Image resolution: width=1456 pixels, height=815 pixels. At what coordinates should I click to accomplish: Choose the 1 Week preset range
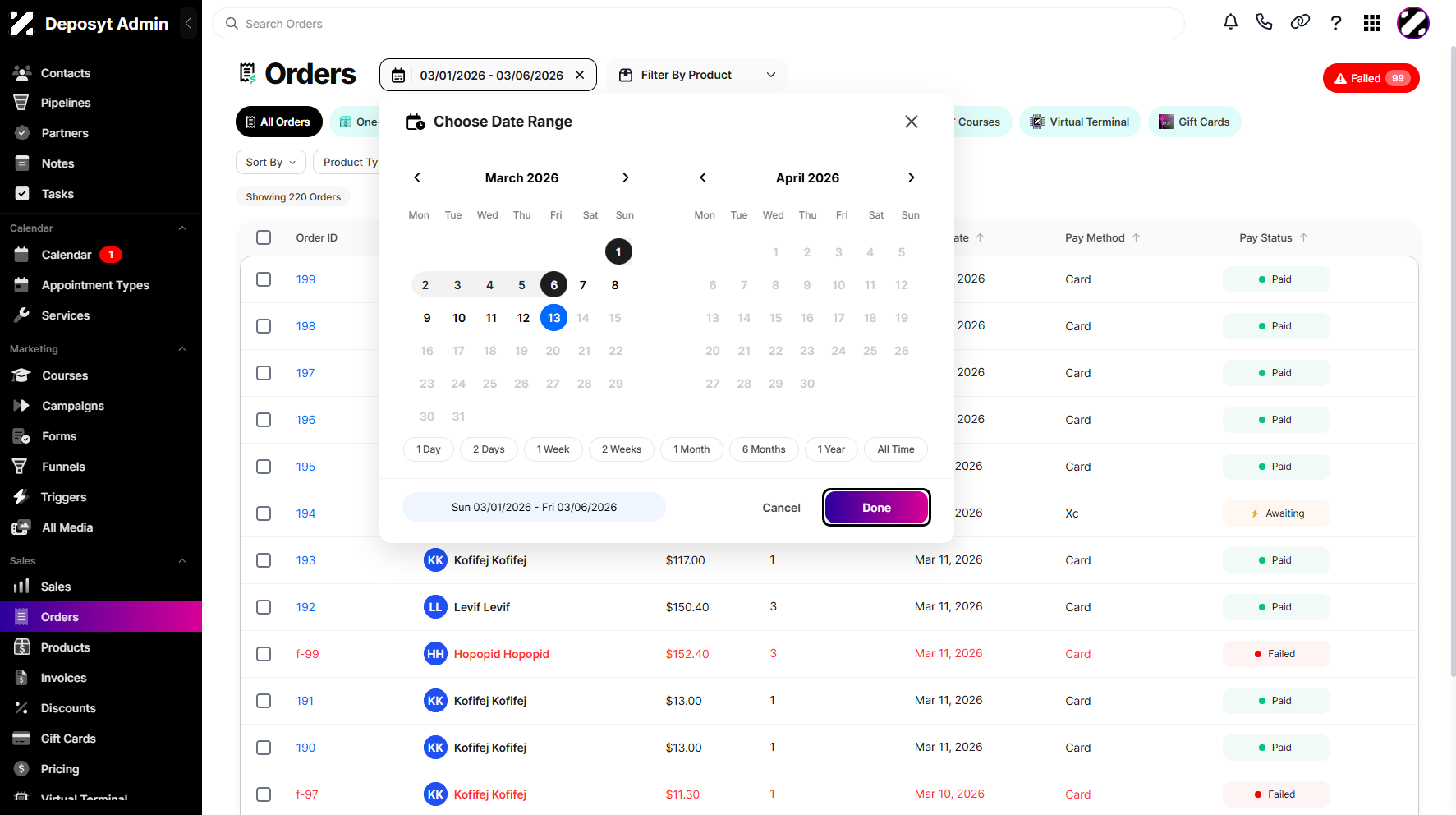pyautogui.click(x=553, y=449)
